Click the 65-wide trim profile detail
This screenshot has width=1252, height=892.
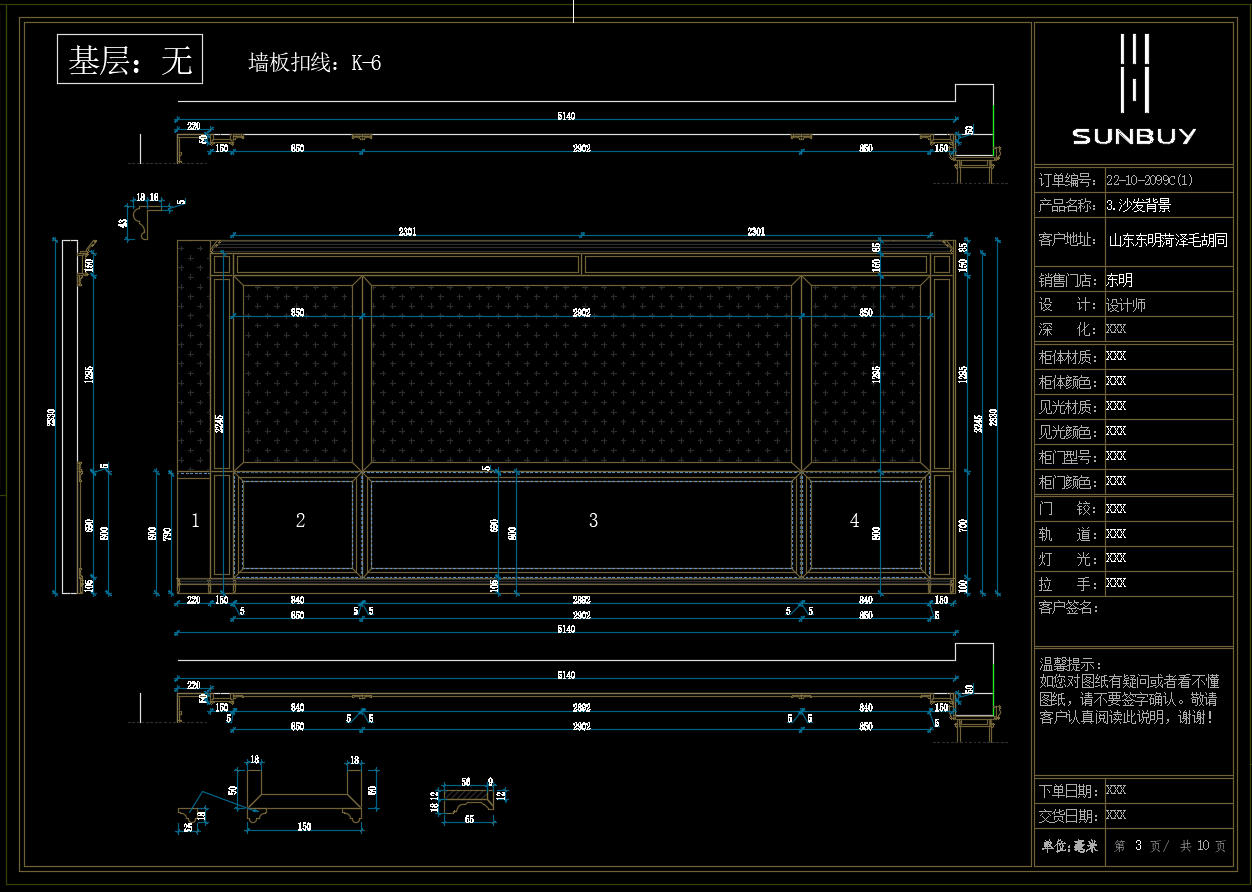click(468, 797)
